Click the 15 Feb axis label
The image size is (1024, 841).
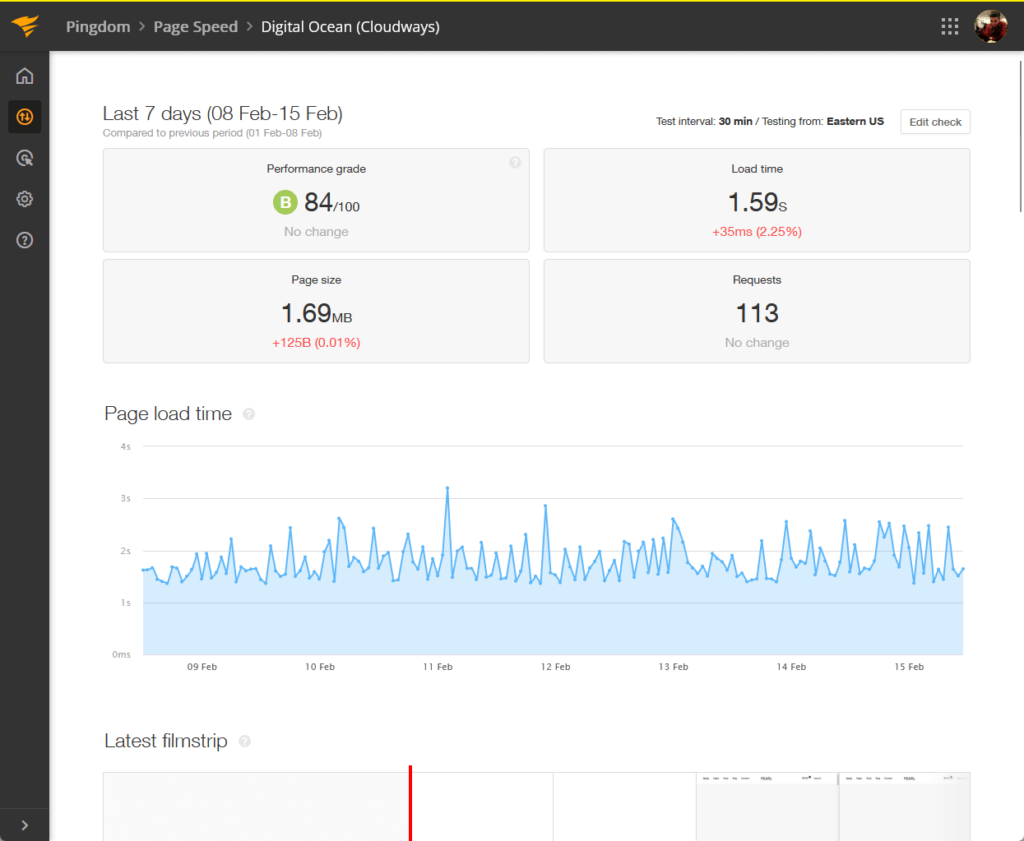pos(909,667)
